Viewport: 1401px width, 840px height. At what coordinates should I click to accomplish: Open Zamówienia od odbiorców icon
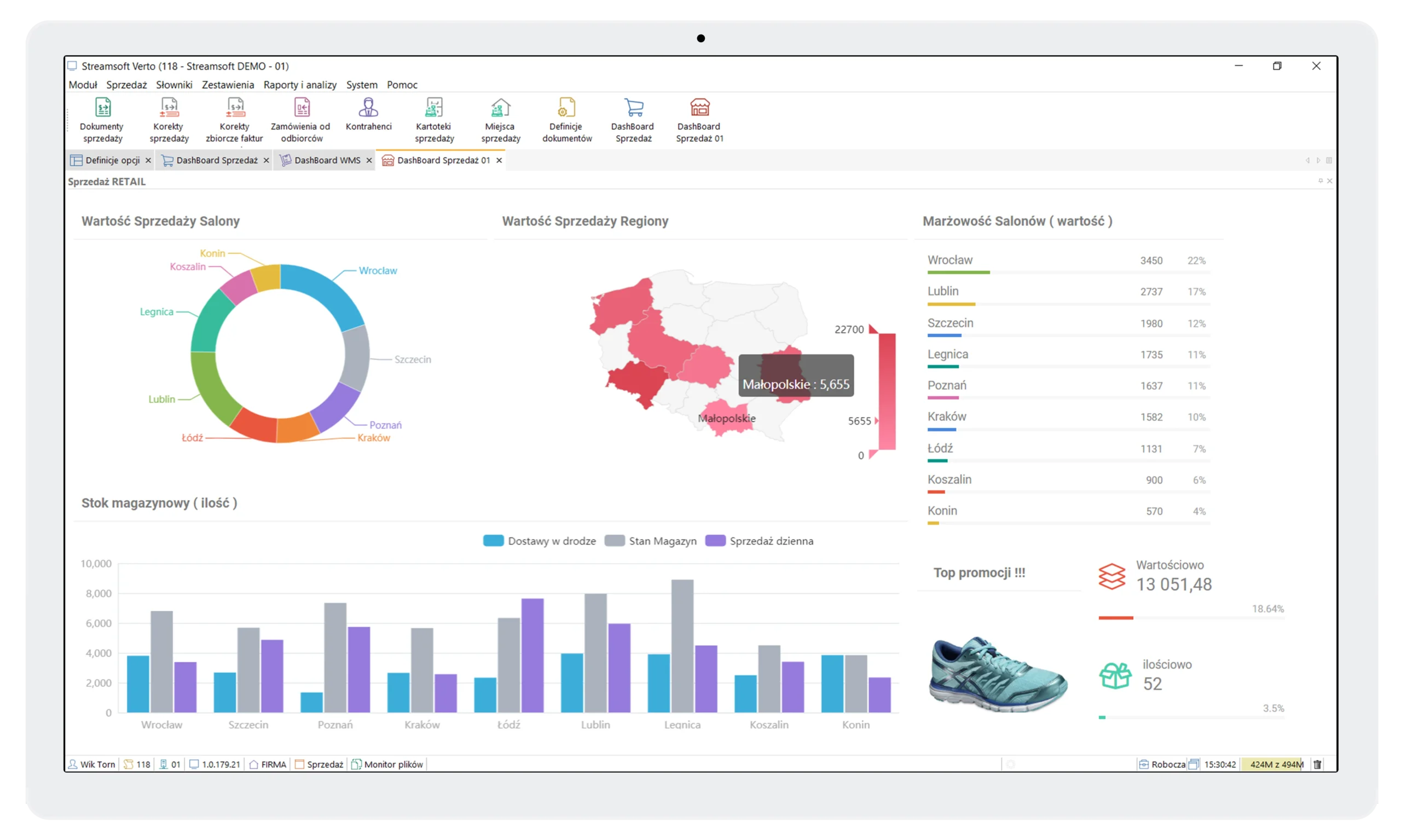pyautogui.click(x=300, y=120)
